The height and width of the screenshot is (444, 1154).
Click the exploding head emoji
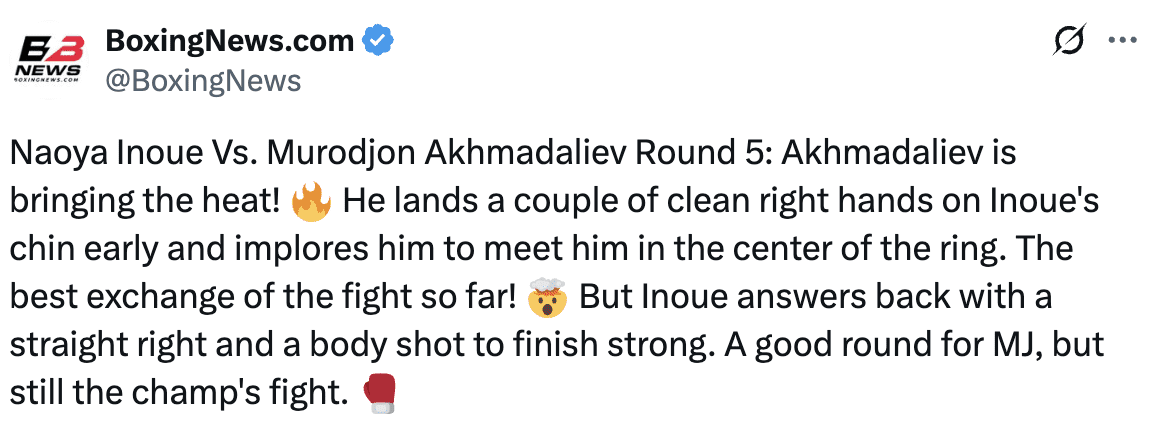[548, 299]
